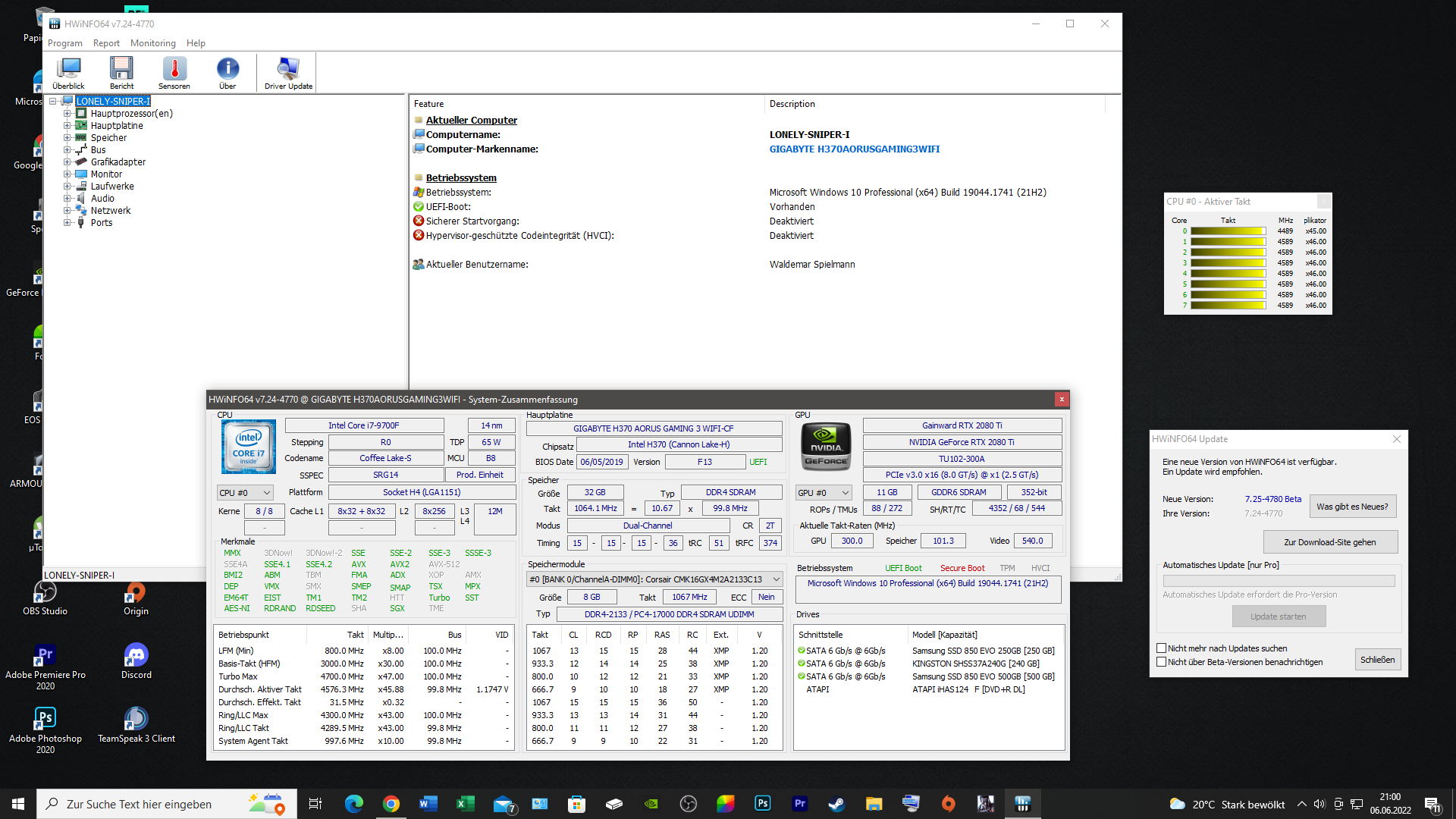The width and height of the screenshot is (1456, 819).
Task: Click 'Was gibt es Neues?' button
Action: (1352, 507)
